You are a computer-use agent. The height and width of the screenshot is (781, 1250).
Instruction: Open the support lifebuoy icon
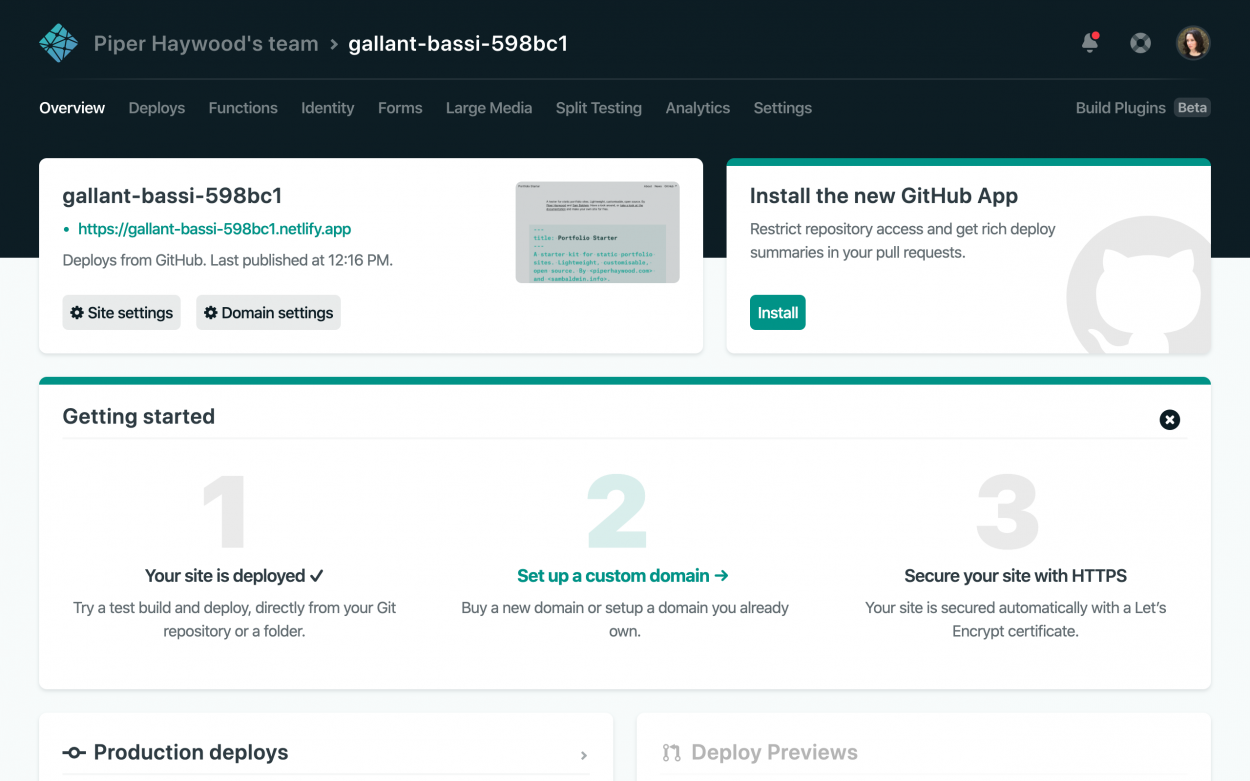pyautogui.click(x=1140, y=43)
